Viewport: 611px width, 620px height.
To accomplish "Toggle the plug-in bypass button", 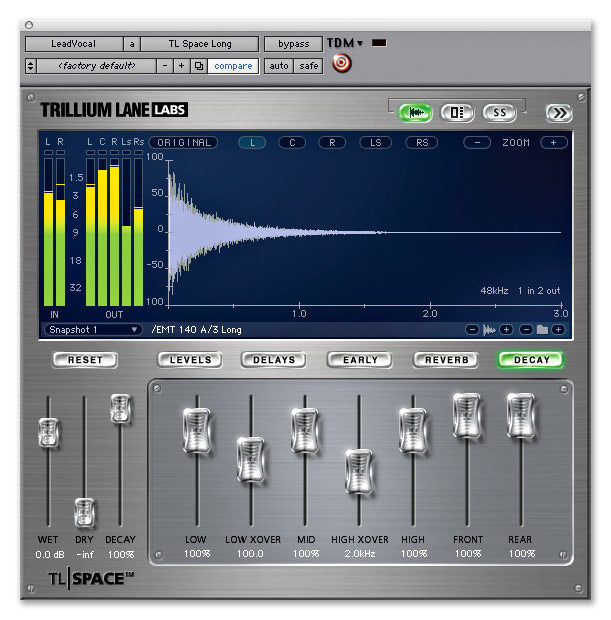I will [x=293, y=45].
